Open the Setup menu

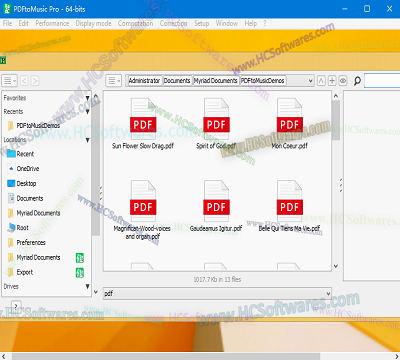[202, 24]
